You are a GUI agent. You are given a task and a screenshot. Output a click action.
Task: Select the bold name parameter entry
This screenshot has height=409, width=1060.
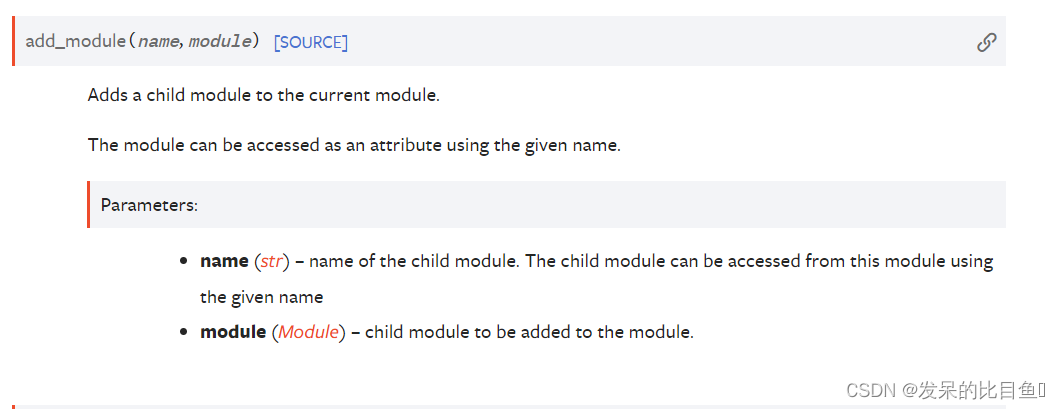[224, 262]
